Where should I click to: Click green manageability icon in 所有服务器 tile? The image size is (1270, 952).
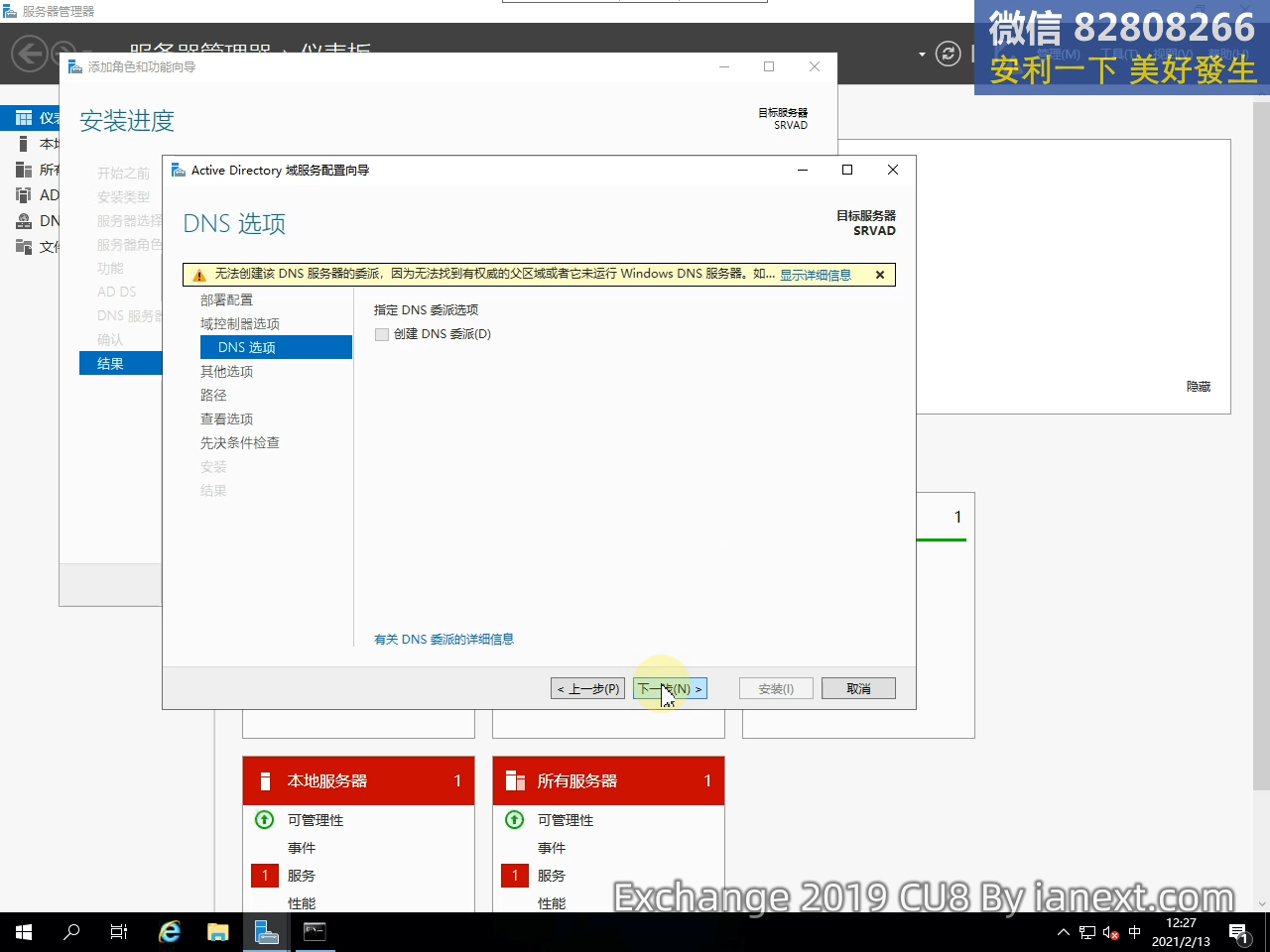pyautogui.click(x=515, y=820)
